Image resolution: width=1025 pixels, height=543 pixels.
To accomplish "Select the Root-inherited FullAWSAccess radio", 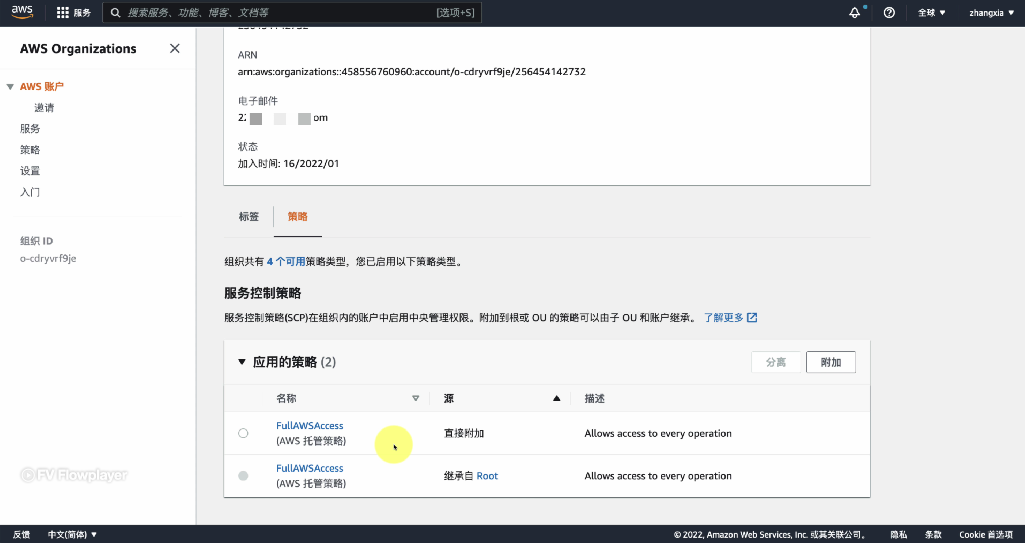I will [x=243, y=476].
